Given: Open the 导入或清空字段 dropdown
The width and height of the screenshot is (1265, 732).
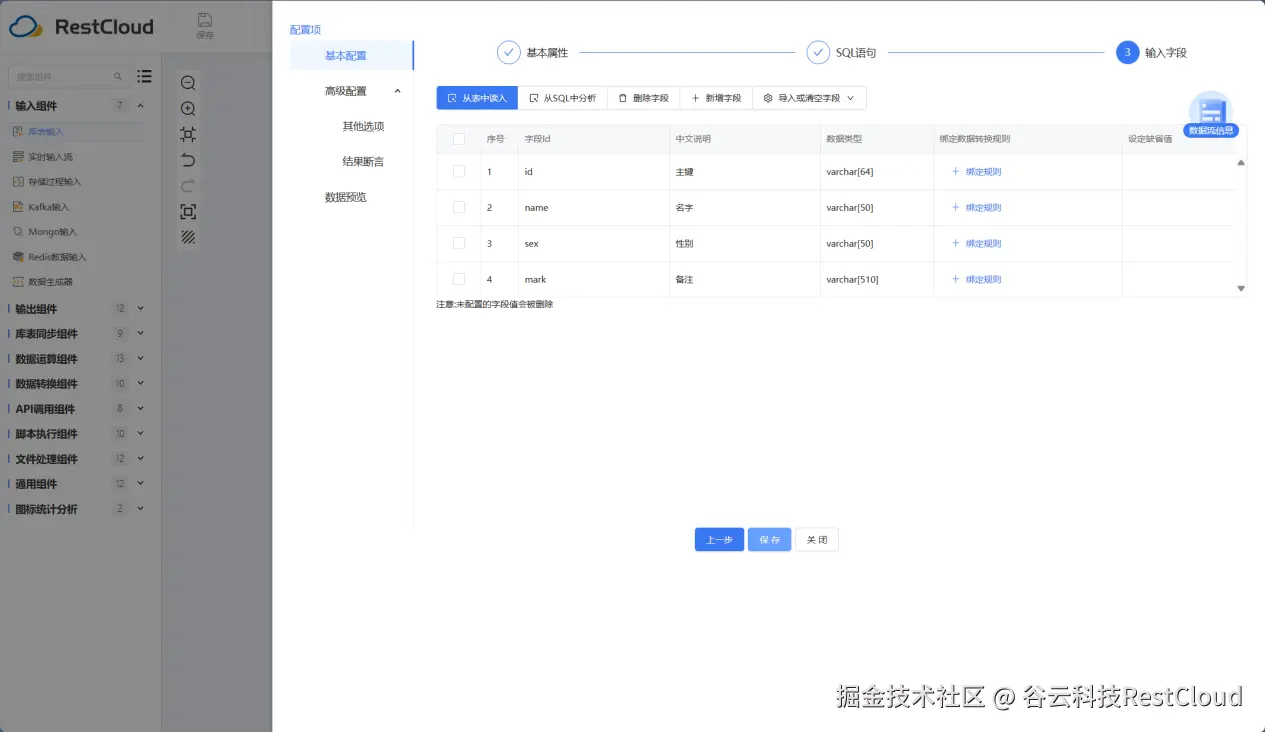Looking at the screenshot, I should [809, 98].
